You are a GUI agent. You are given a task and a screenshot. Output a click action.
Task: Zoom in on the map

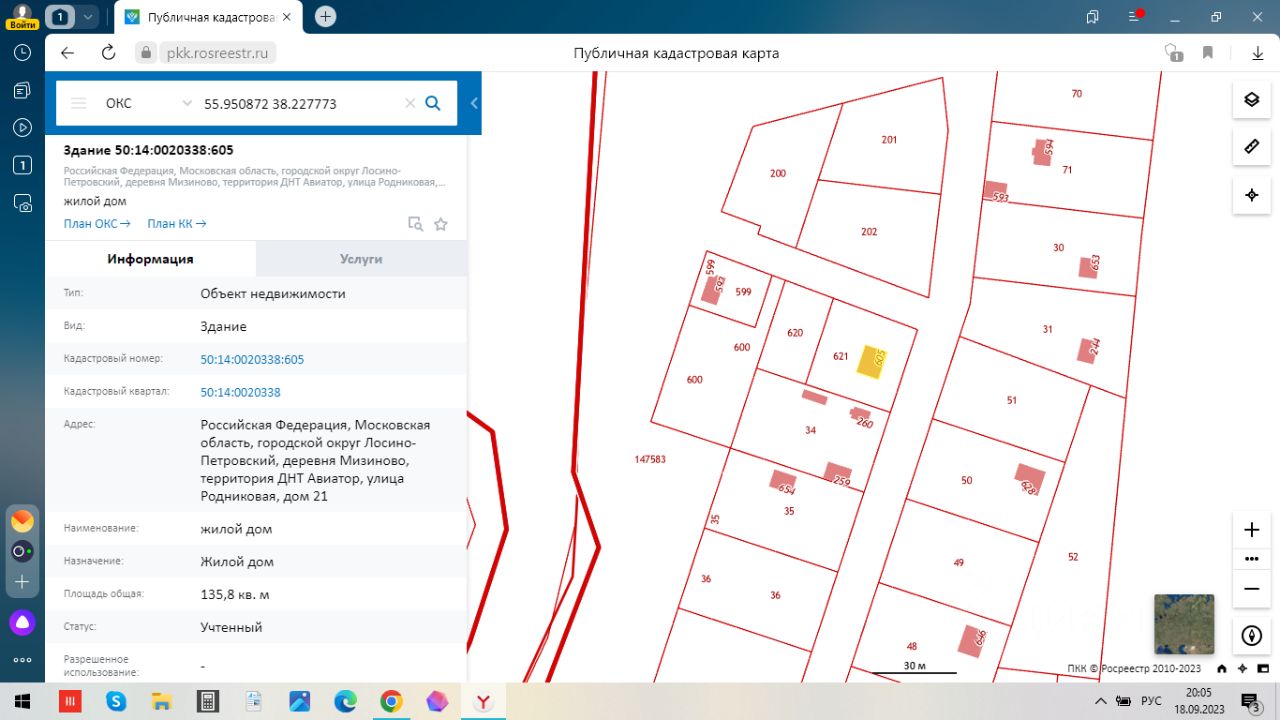(1251, 530)
